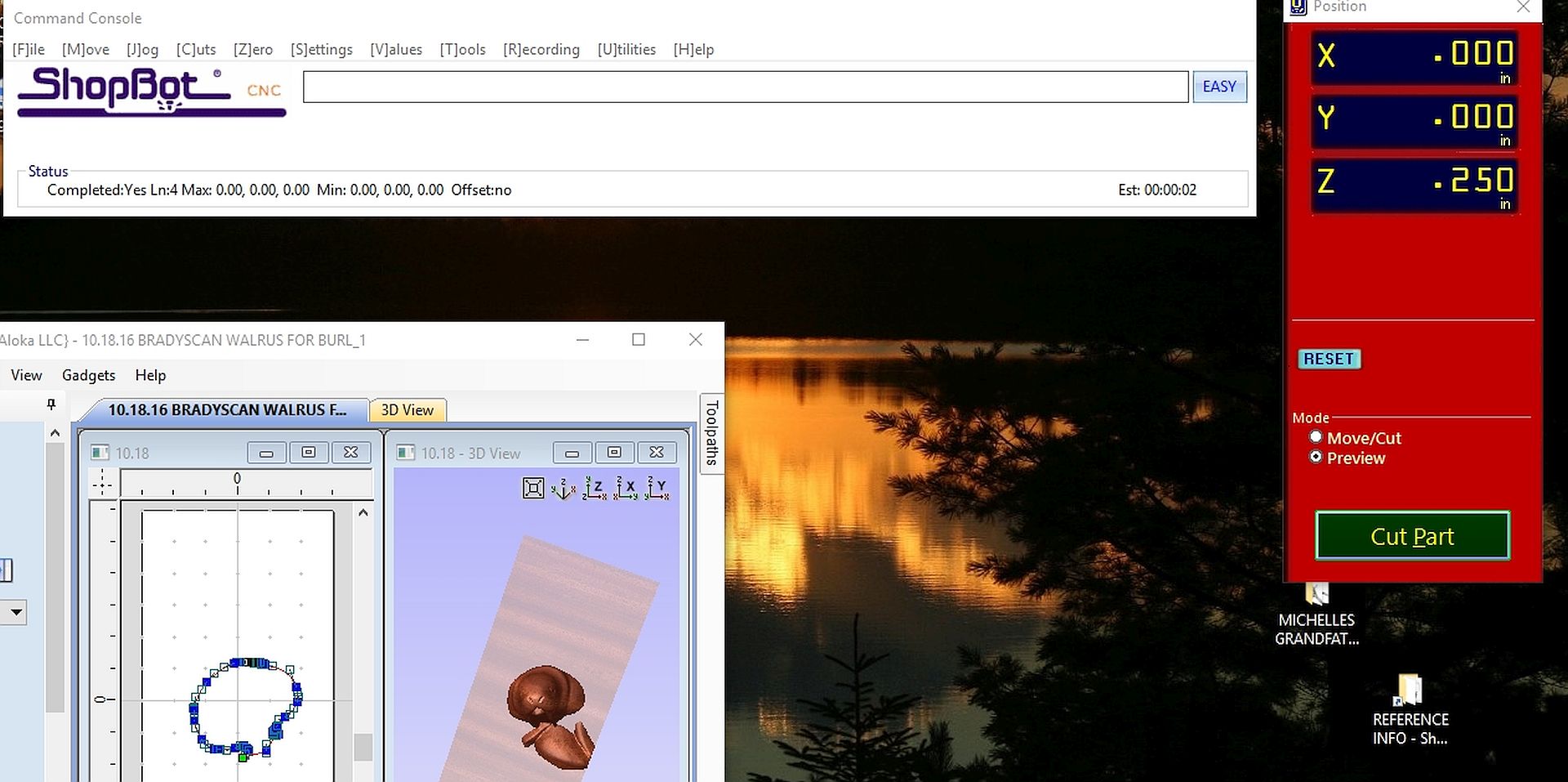The height and width of the screenshot is (782, 1568).
Task: Open the [C]uts menu
Action: 196,50
